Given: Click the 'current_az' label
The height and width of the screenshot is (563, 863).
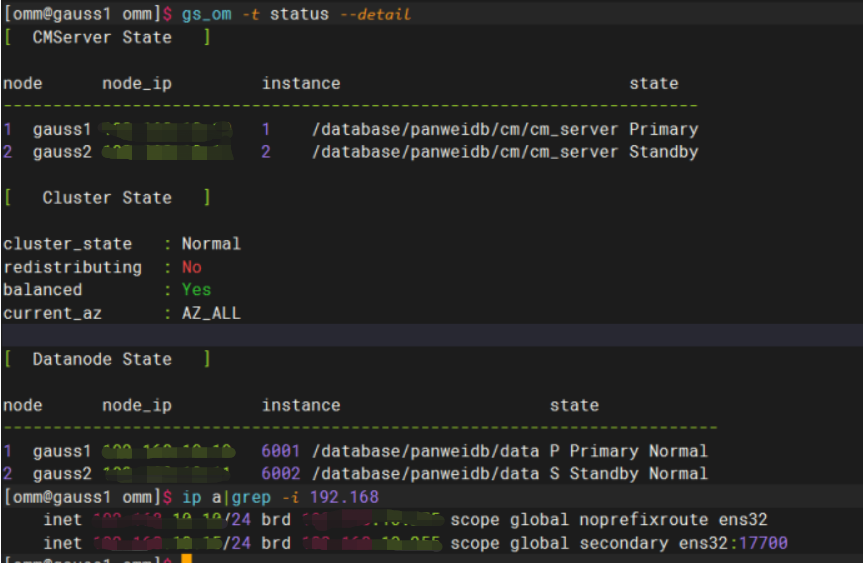Looking at the screenshot, I should tap(52, 313).
